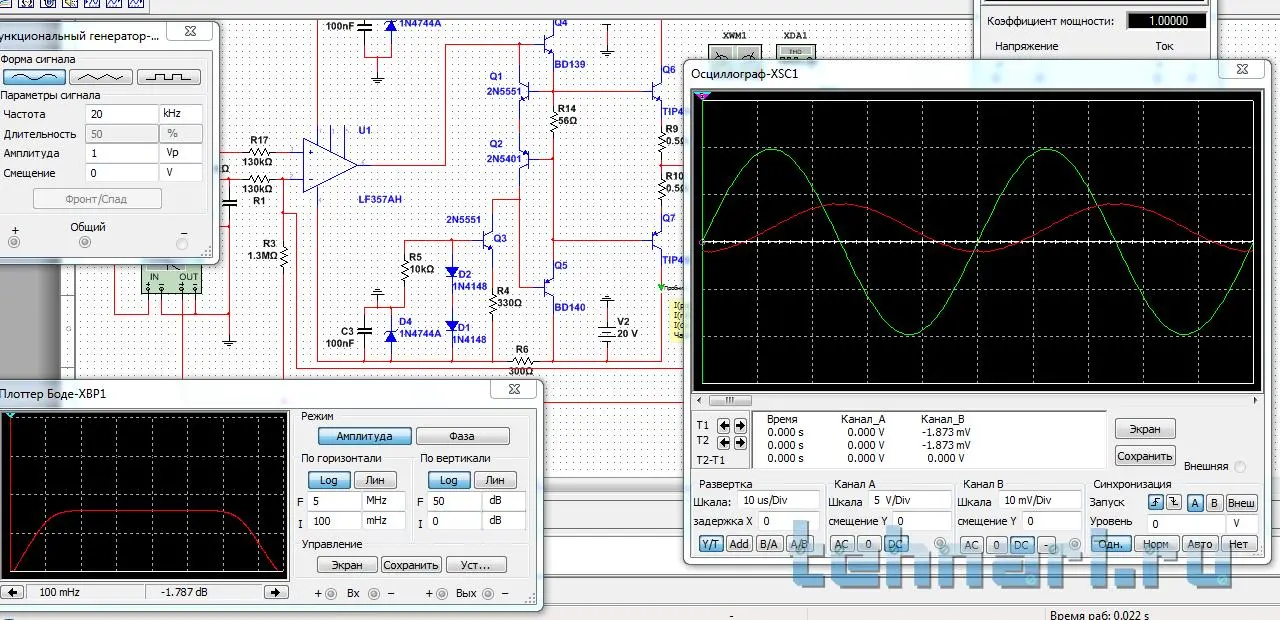Click the XWM1 wattmeter instrument icon
Image resolution: width=1280 pixels, height=620 pixels.
coord(735,52)
